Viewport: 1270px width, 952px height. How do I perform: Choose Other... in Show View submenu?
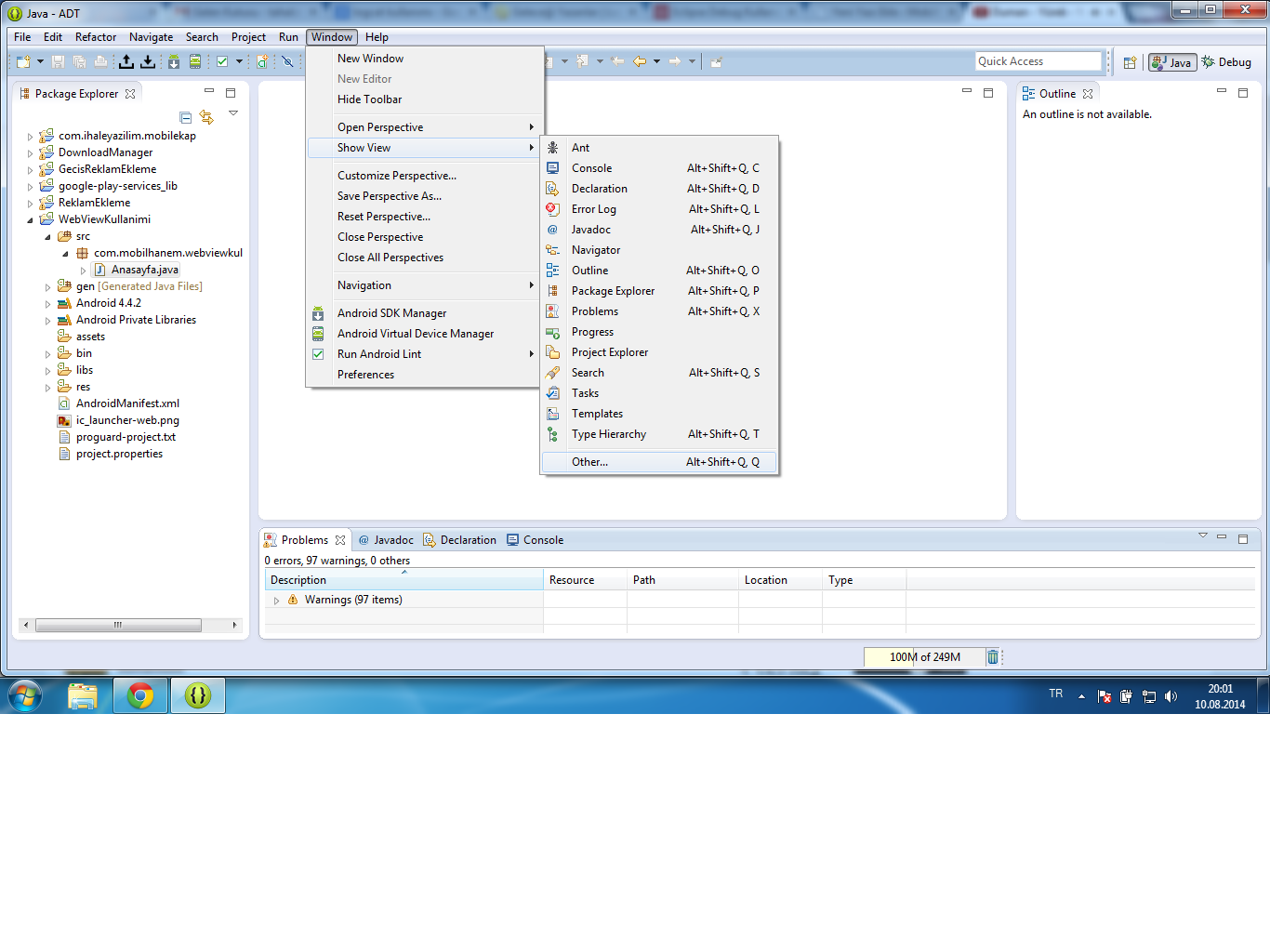(x=659, y=462)
